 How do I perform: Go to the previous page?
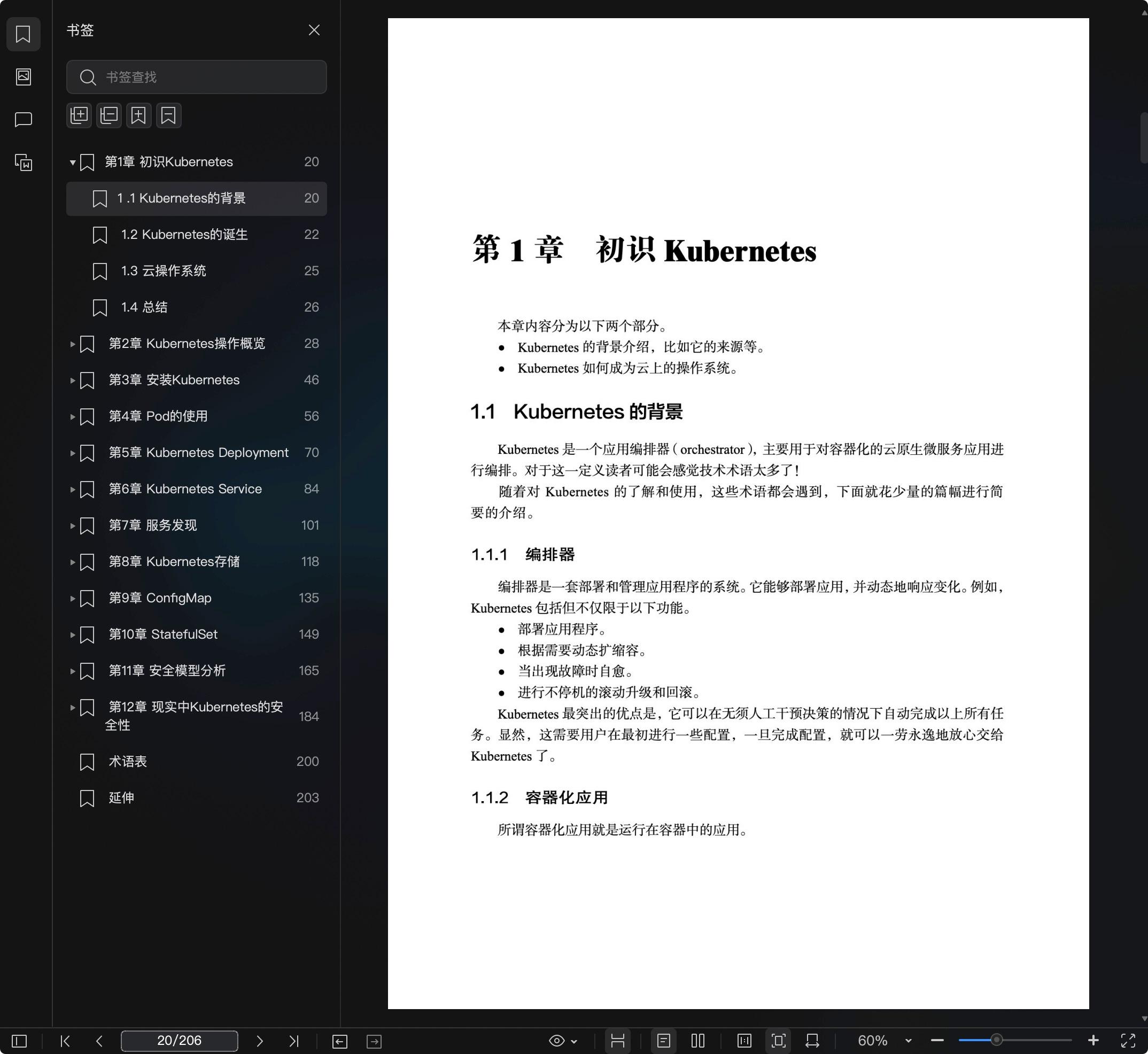tap(99, 1041)
